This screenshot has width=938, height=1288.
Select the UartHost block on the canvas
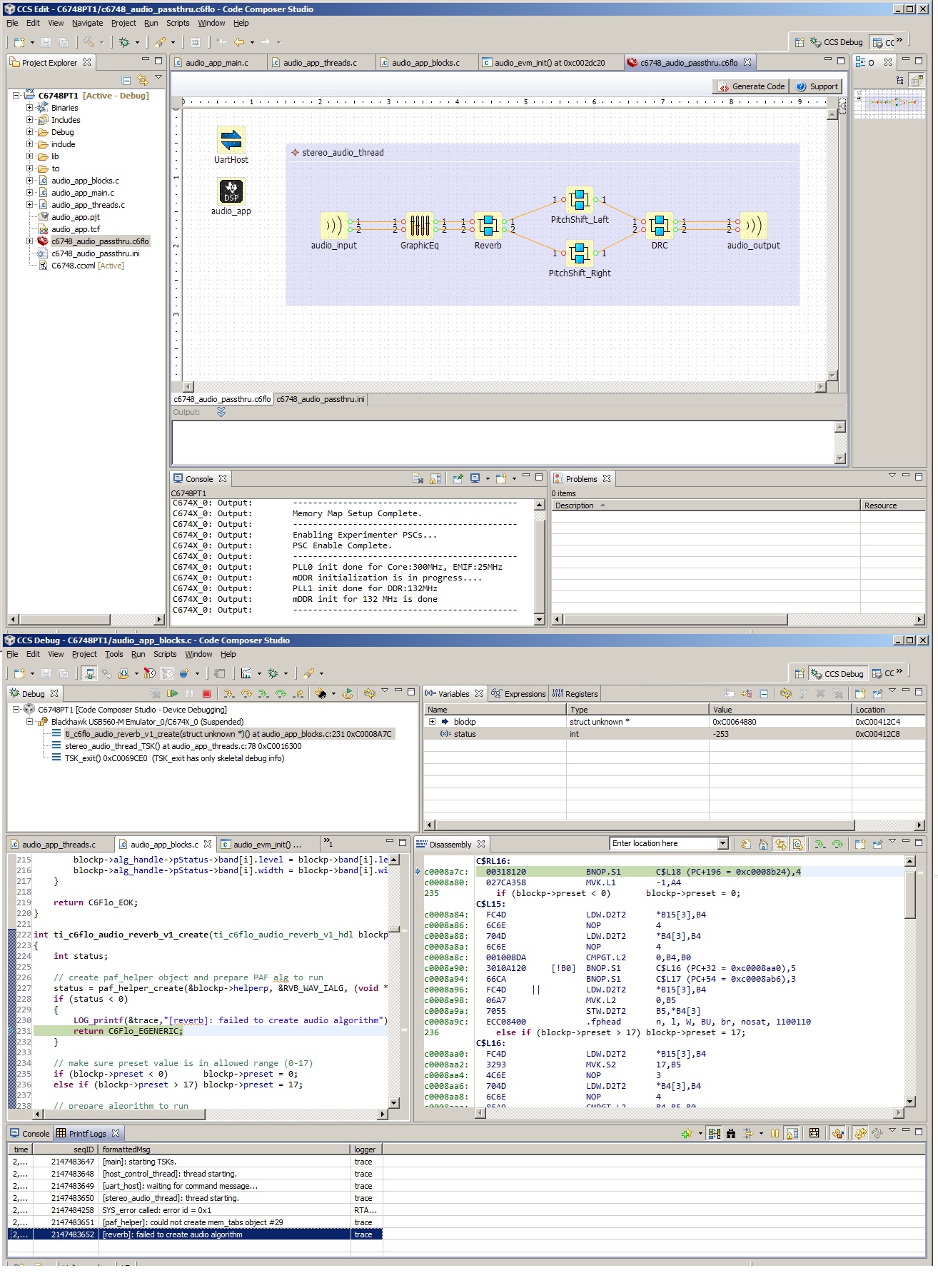click(231, 140)
